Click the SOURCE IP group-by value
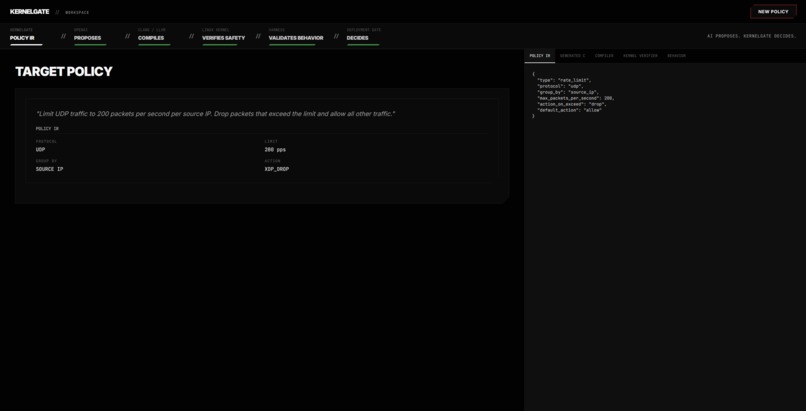The image size is (806, 411). (x=49, y=169)
